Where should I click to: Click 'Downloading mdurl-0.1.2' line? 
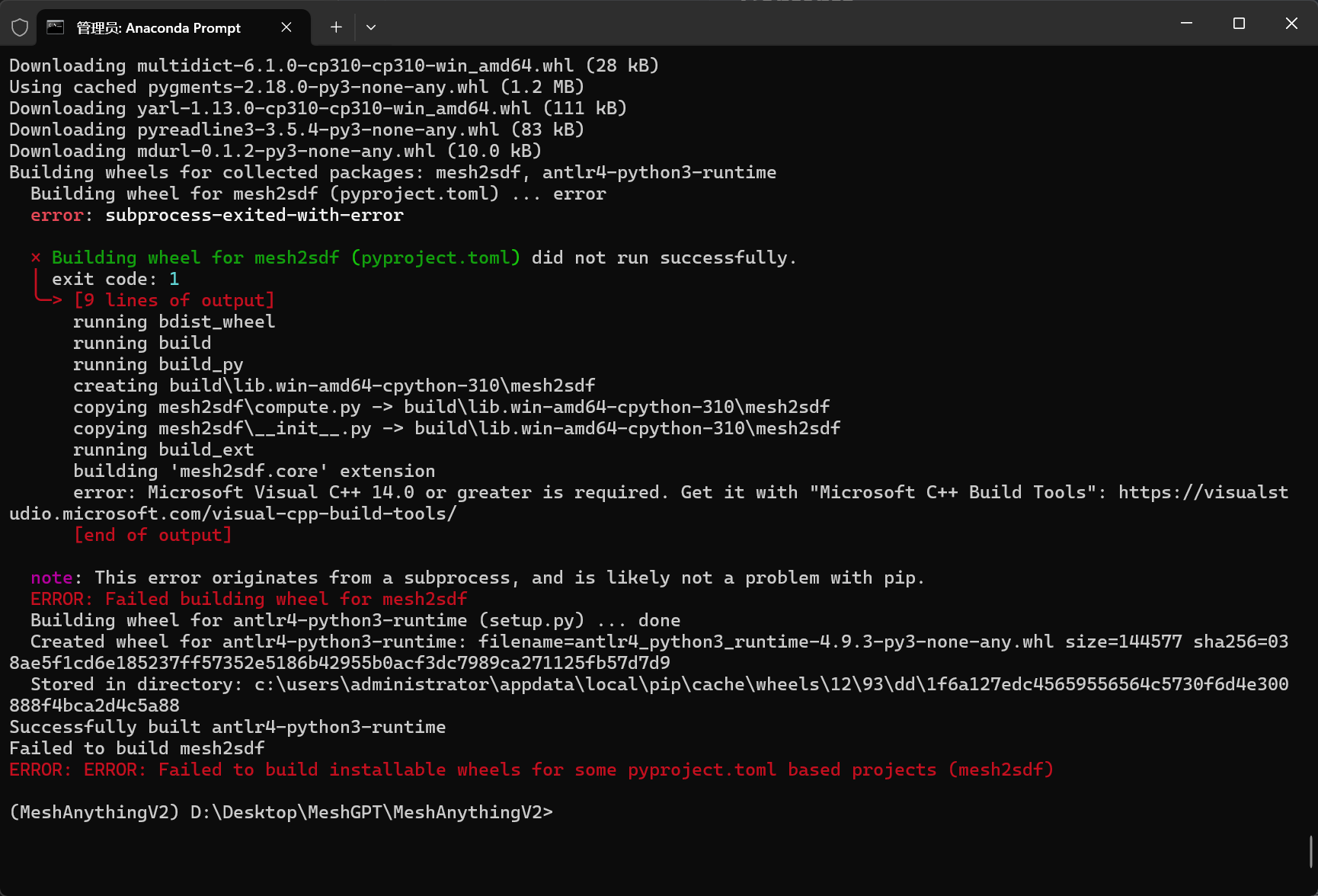(276, 151)
